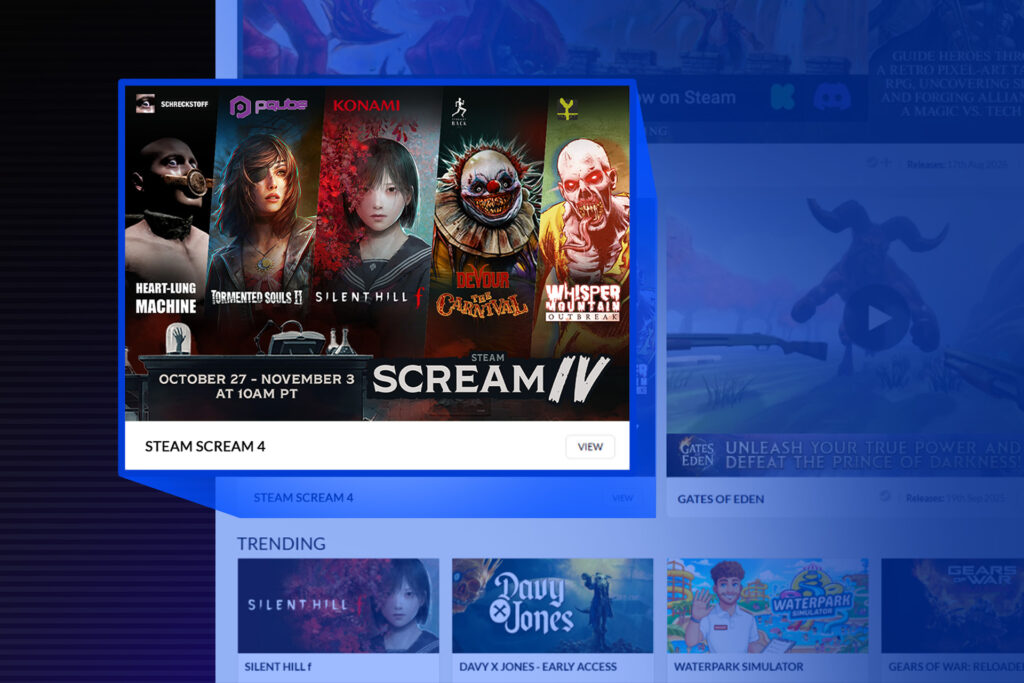The image size is (1024, 683).
Task: Click the blurred STEAM SCREAM 4 label underneath
Action: pyautogui.click(x=303, y=498)
